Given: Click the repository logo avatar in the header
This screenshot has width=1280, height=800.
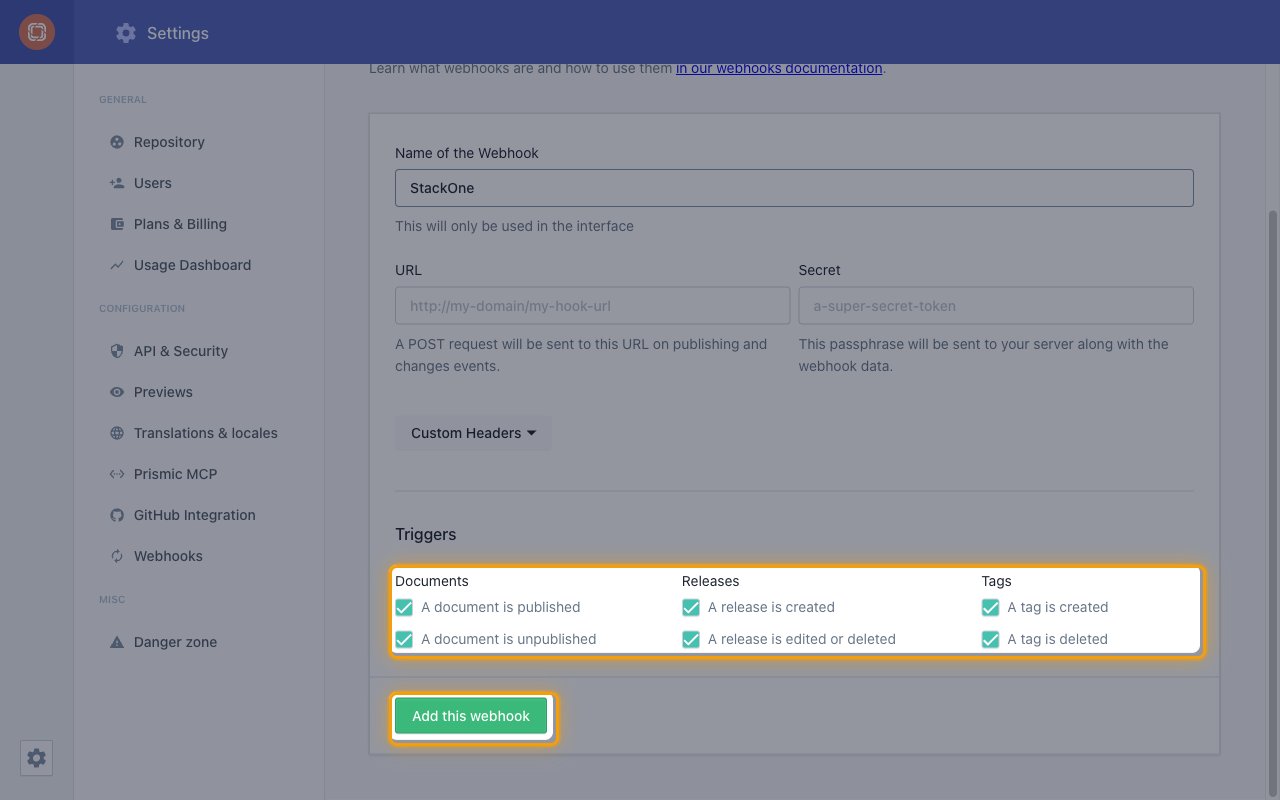Looking at the screenshot, I should click(x=37, y=32).
